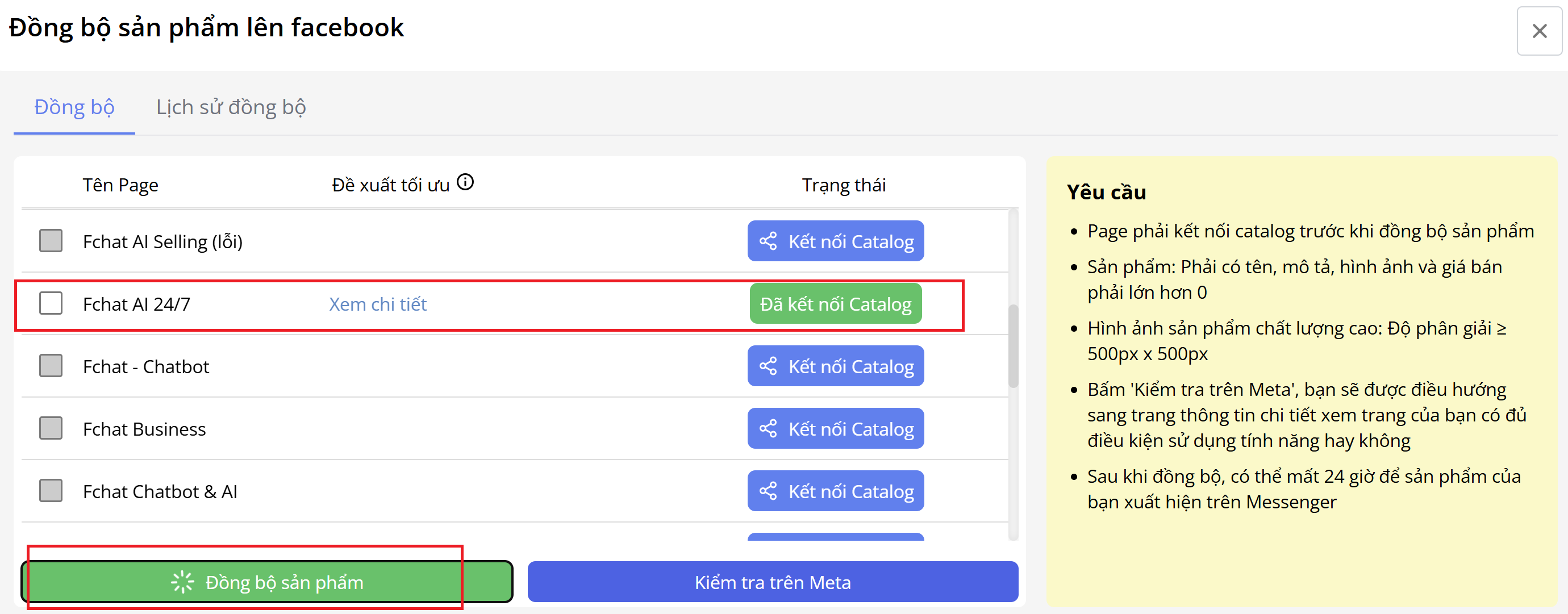This screenshot has width=1568, height=614.
Task: Click green Đã kết nối Catalog status button
Action: pos(835,304)
